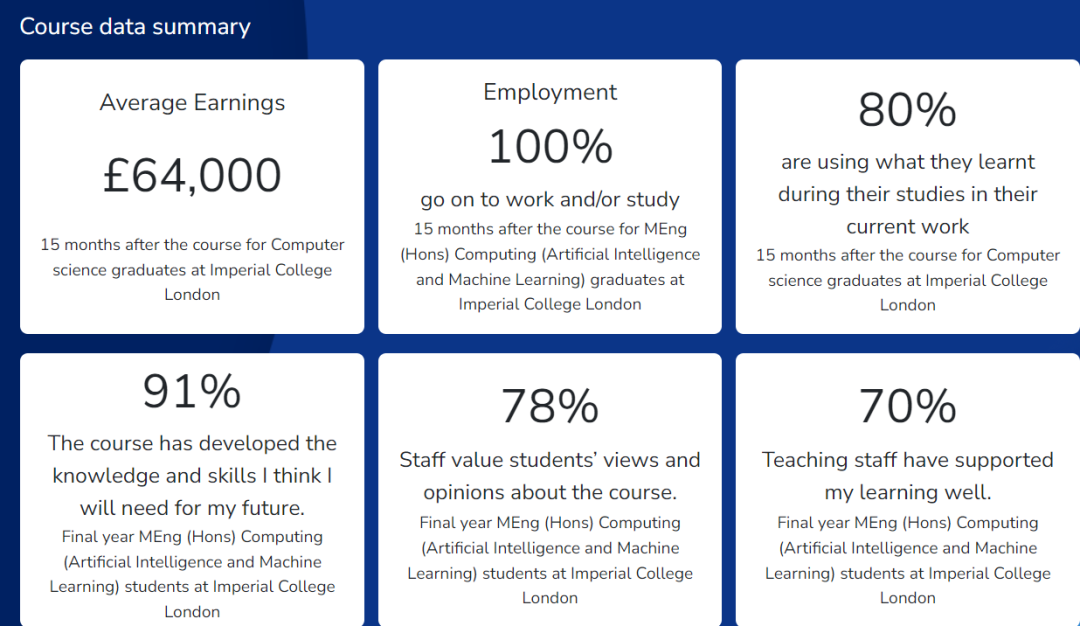Click the 100% employment statistic
The image size is (1080, 626).
pos(550,147)
